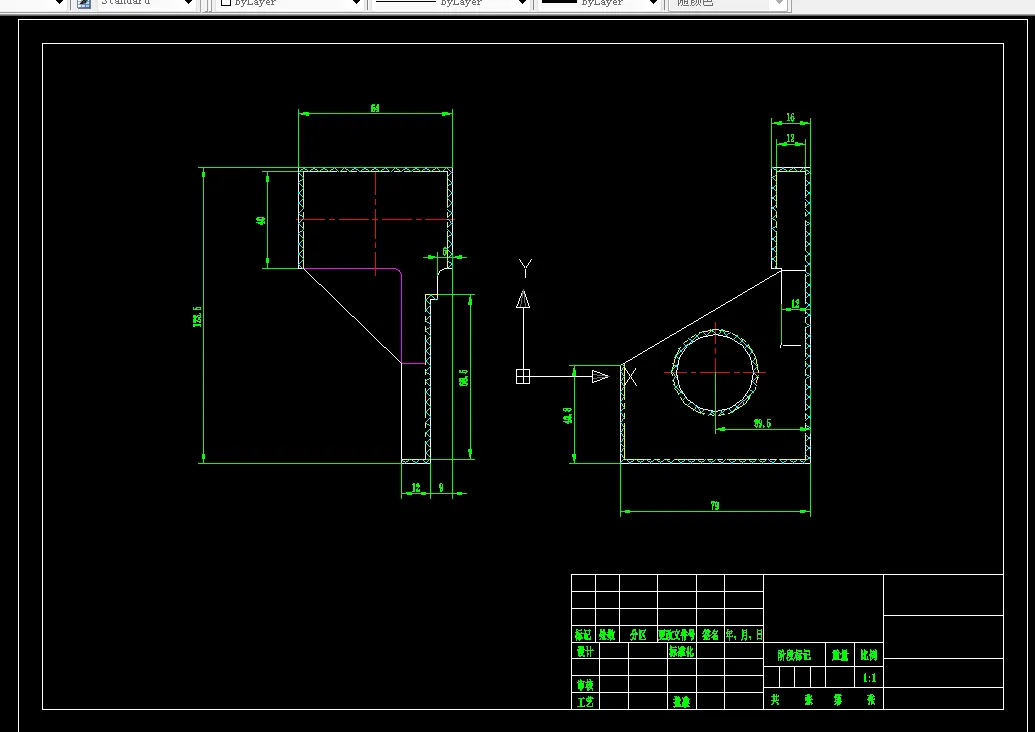The height and width of the screenshot is (732, 1035).
Task: Click the 1:1 scale value
Action: tap(869, 678)
